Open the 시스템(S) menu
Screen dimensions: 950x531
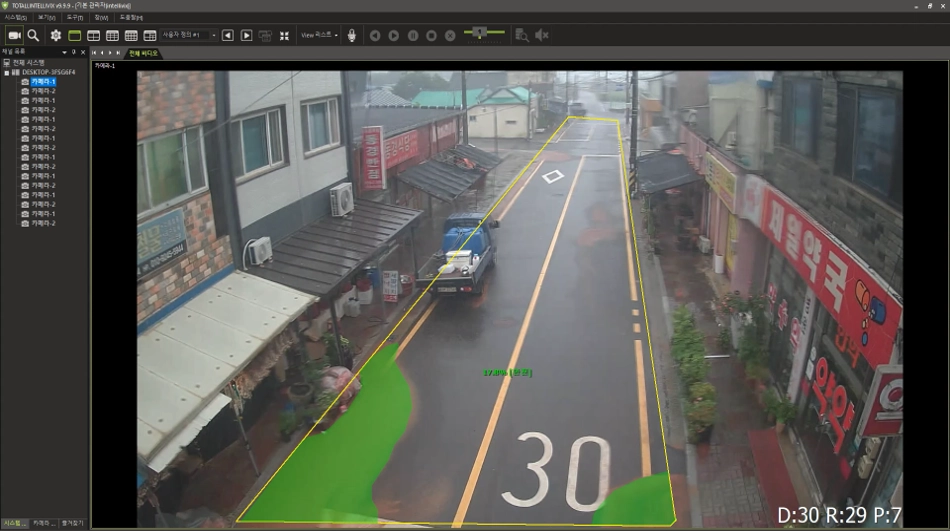16,18
